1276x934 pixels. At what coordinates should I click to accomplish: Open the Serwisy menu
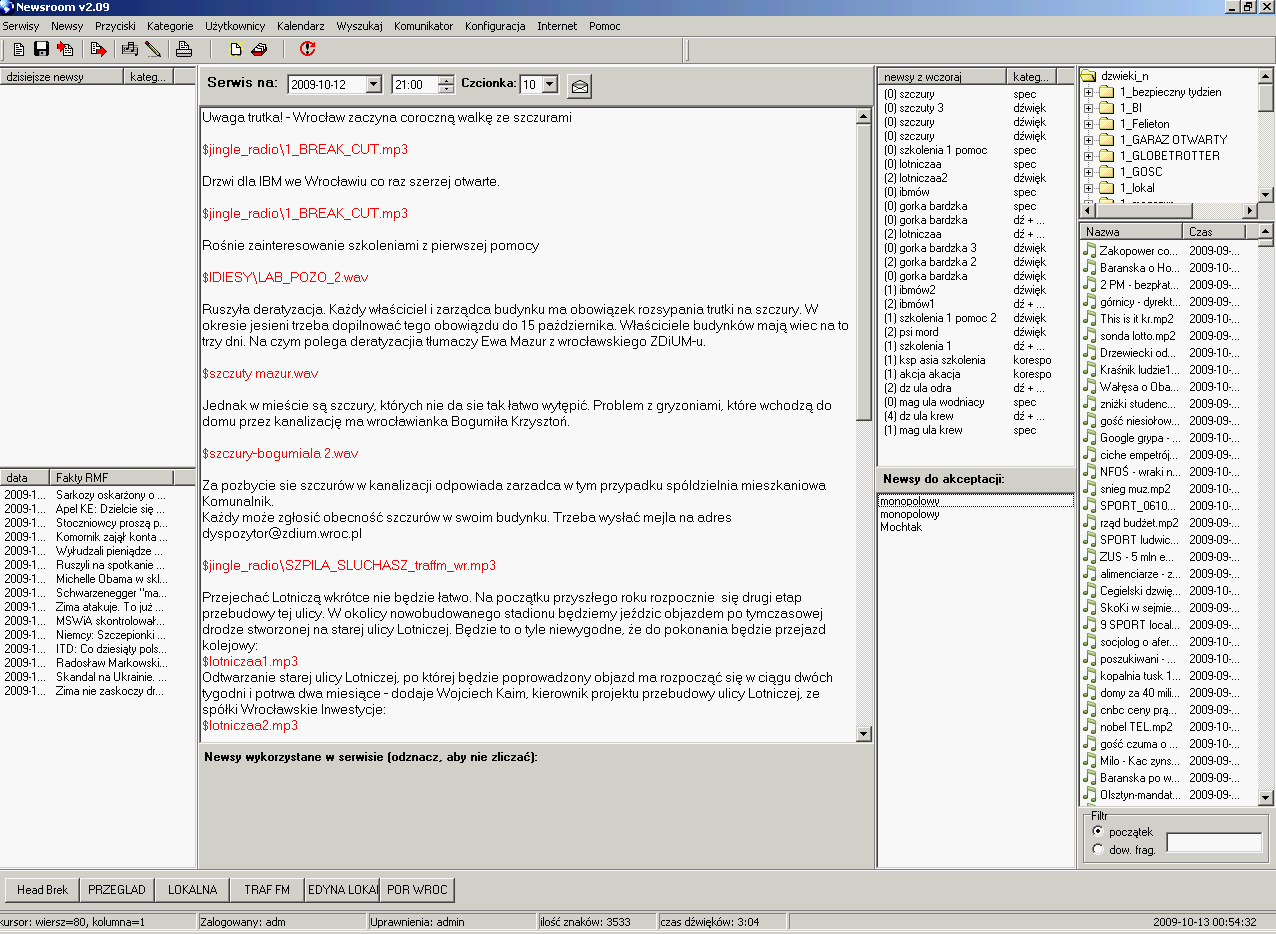(x=21, y=26)
